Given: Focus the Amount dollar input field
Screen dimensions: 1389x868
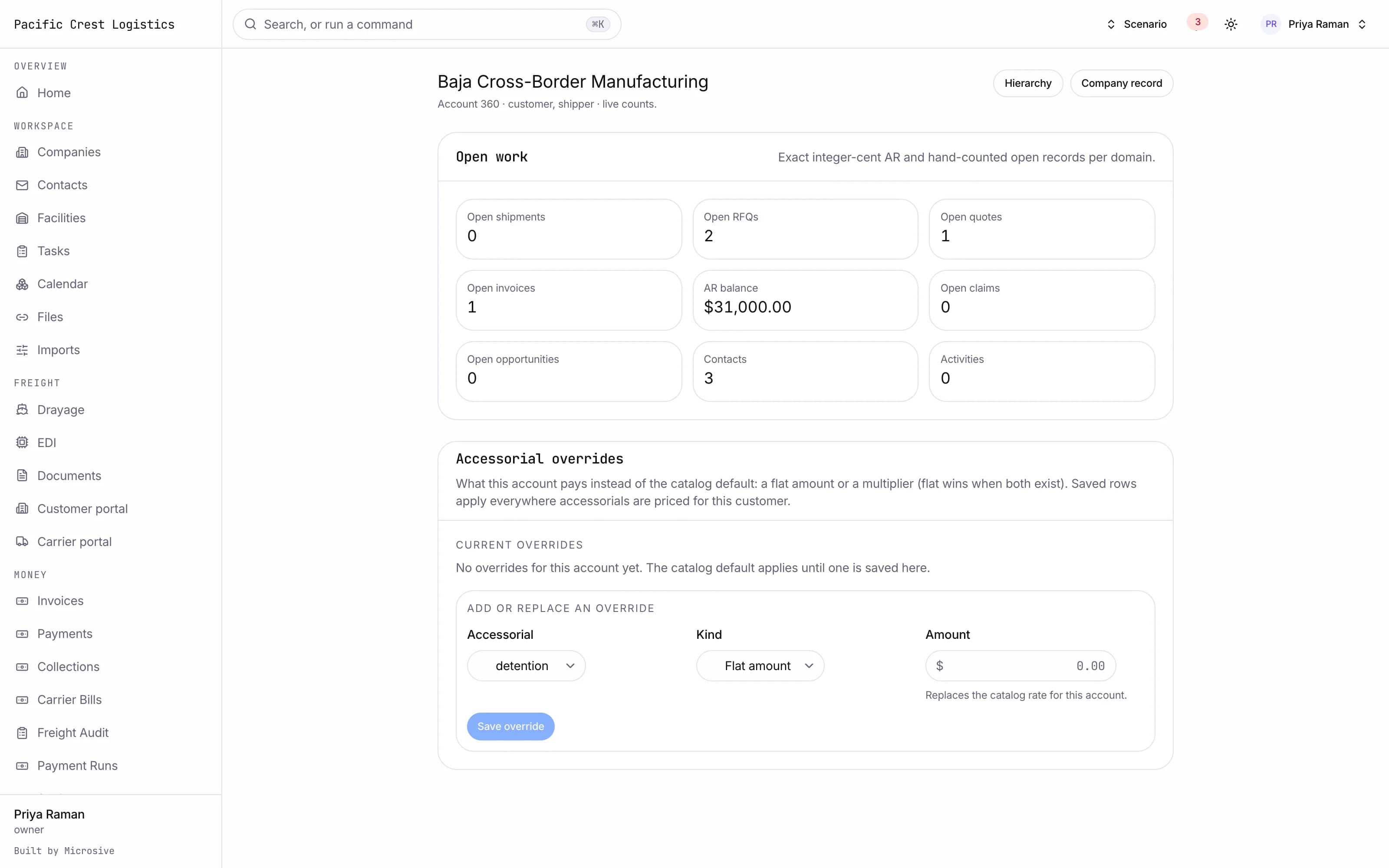Looking at the screenshot, I should 1020,666.
